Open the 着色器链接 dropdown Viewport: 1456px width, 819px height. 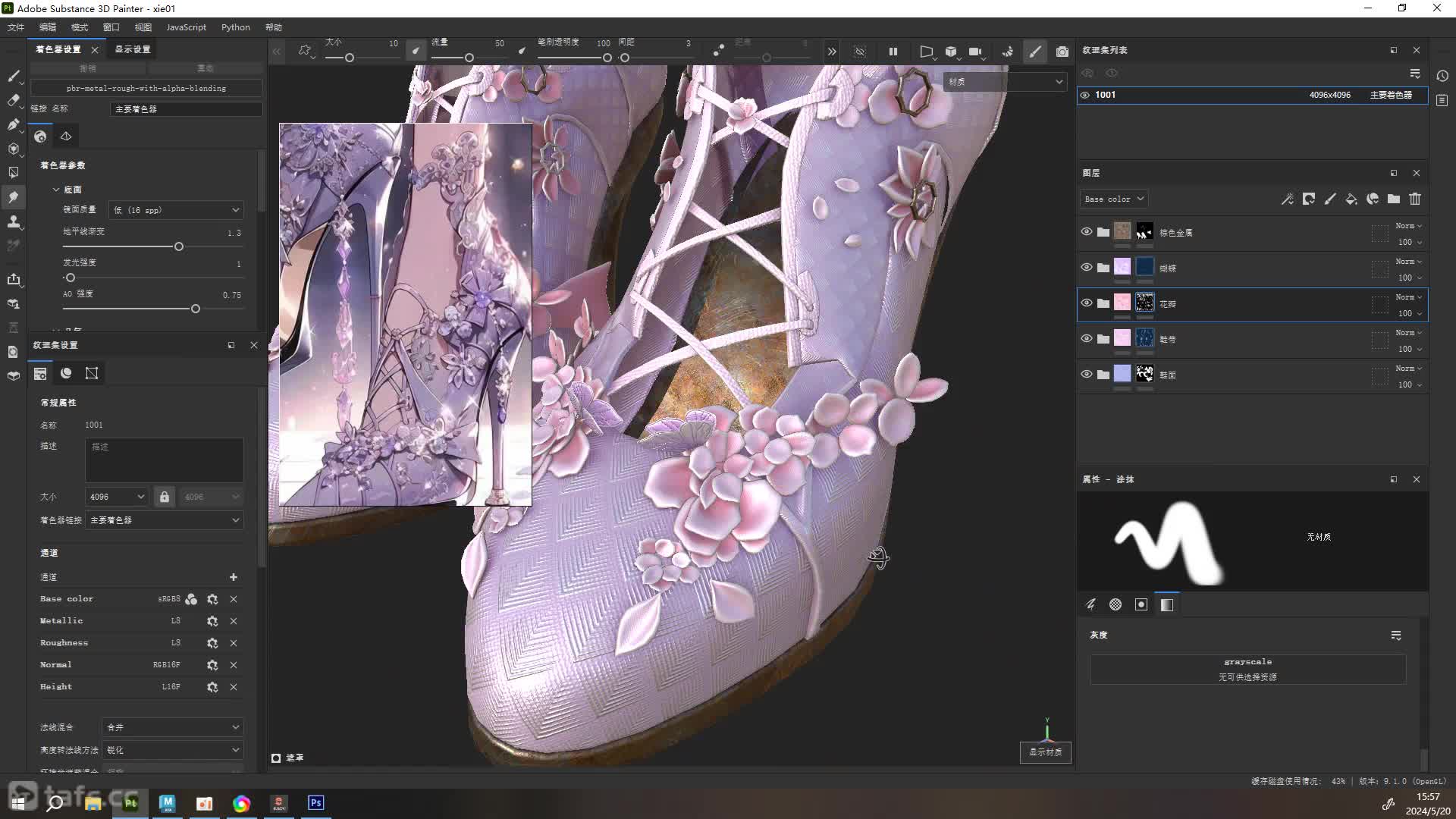click(165, 520)
